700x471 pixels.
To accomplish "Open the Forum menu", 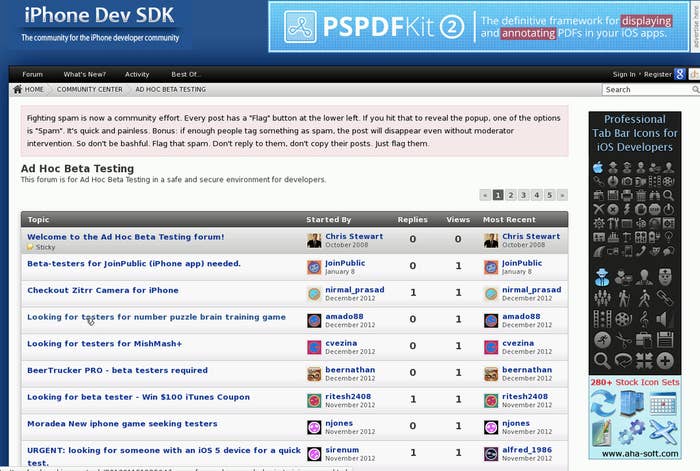I will [33, 74].
